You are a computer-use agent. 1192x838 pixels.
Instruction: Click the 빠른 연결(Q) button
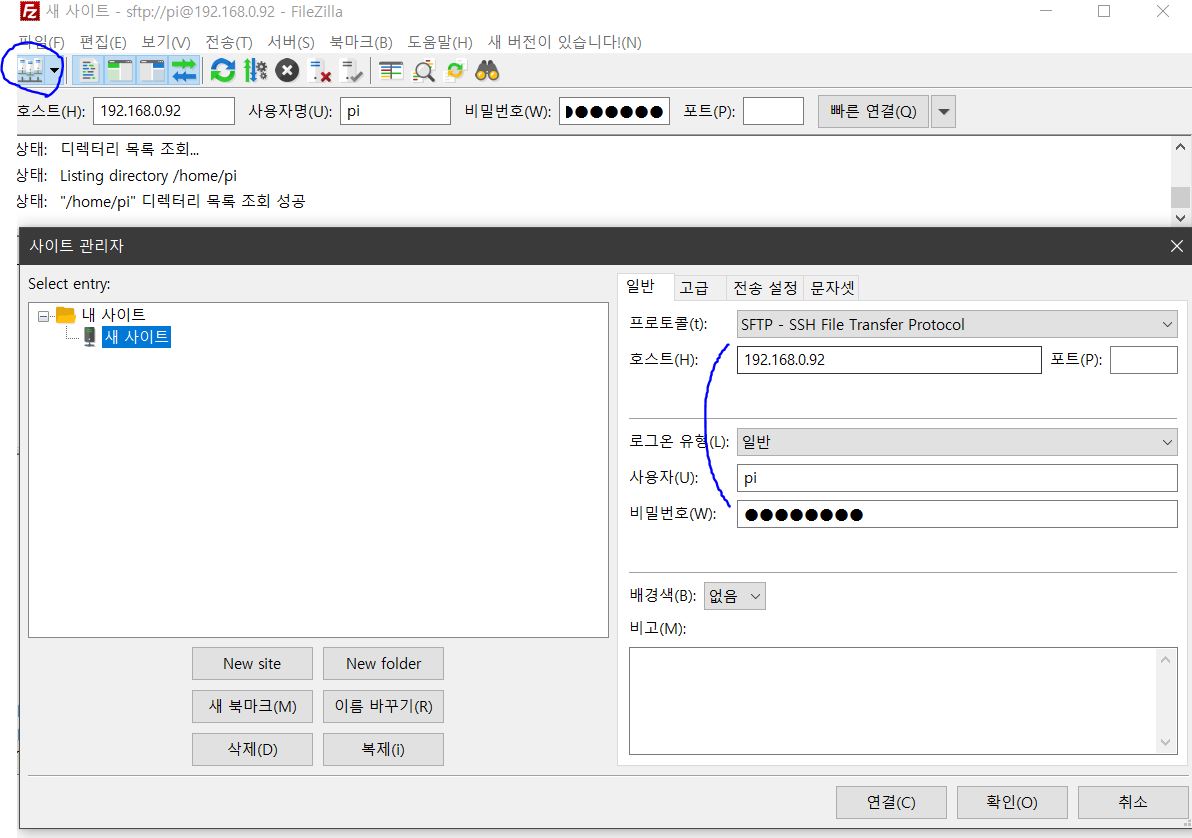[x=873, y=112]
